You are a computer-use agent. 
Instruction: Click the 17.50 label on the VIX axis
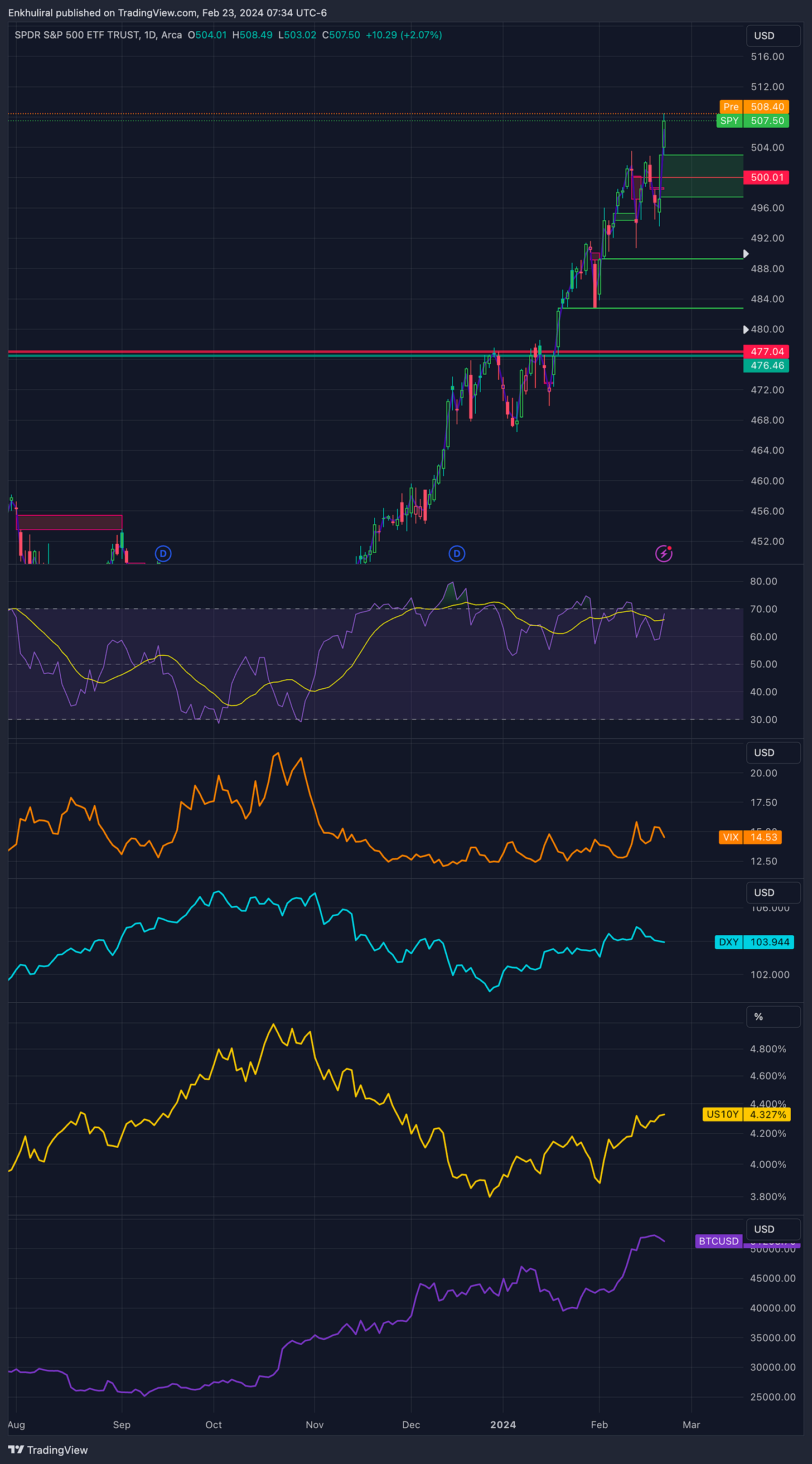(x=763, y=803)
